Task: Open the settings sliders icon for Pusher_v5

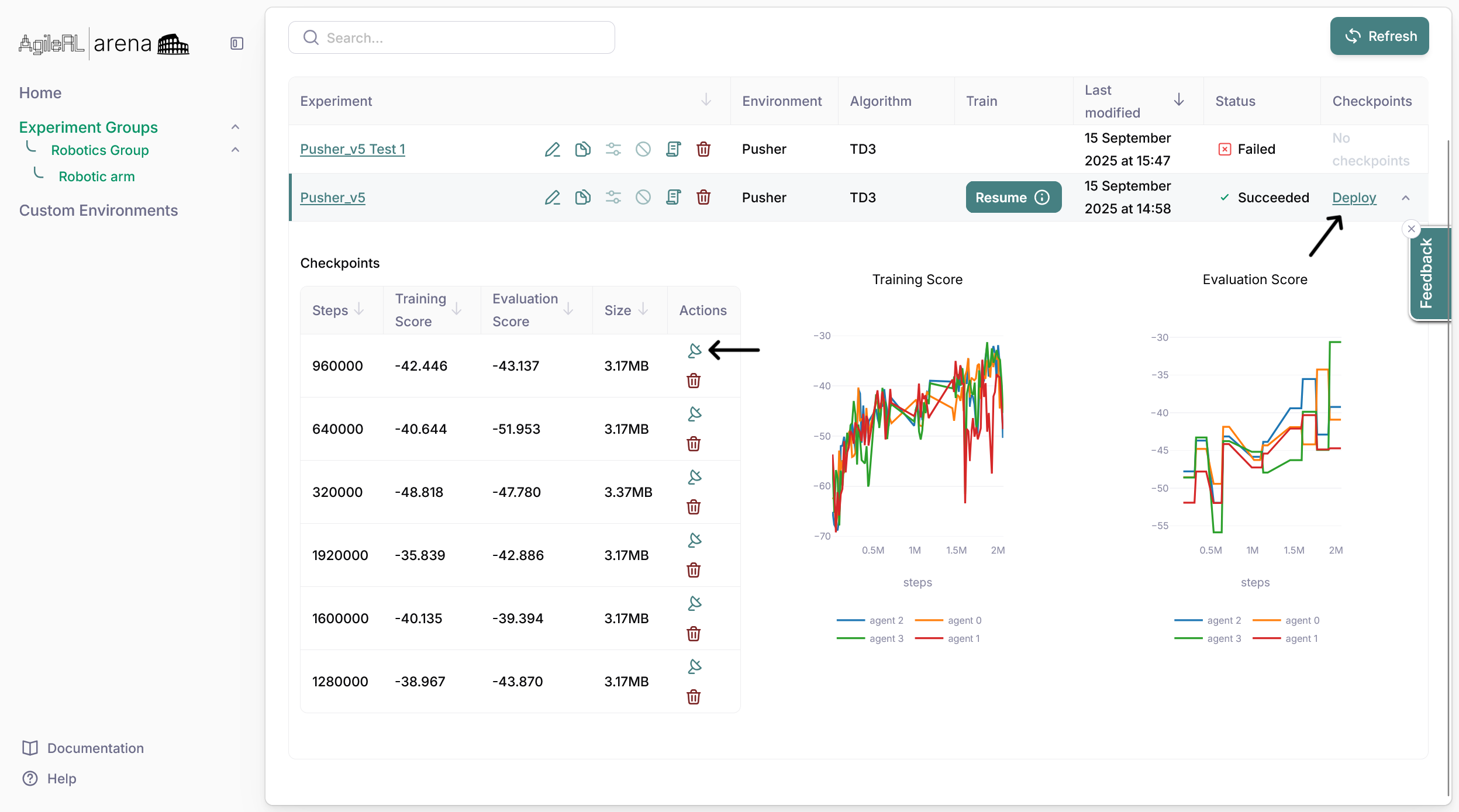Action: pyautogui.click(x=613, y=198)
